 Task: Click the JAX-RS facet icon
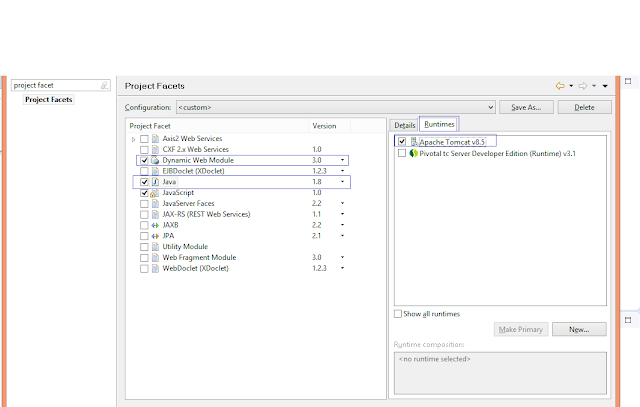coord(155,214)
